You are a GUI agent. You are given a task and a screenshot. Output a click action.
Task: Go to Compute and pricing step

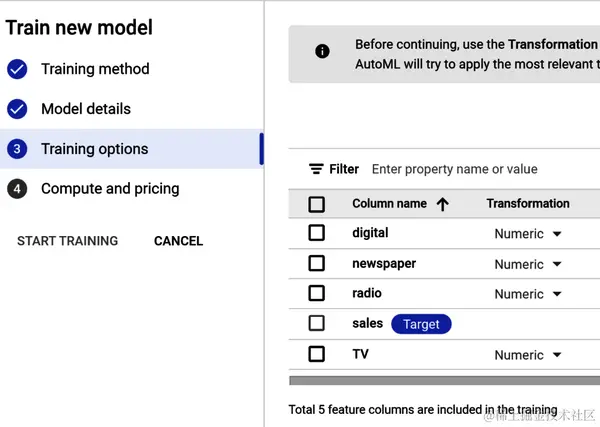[110, 189]
